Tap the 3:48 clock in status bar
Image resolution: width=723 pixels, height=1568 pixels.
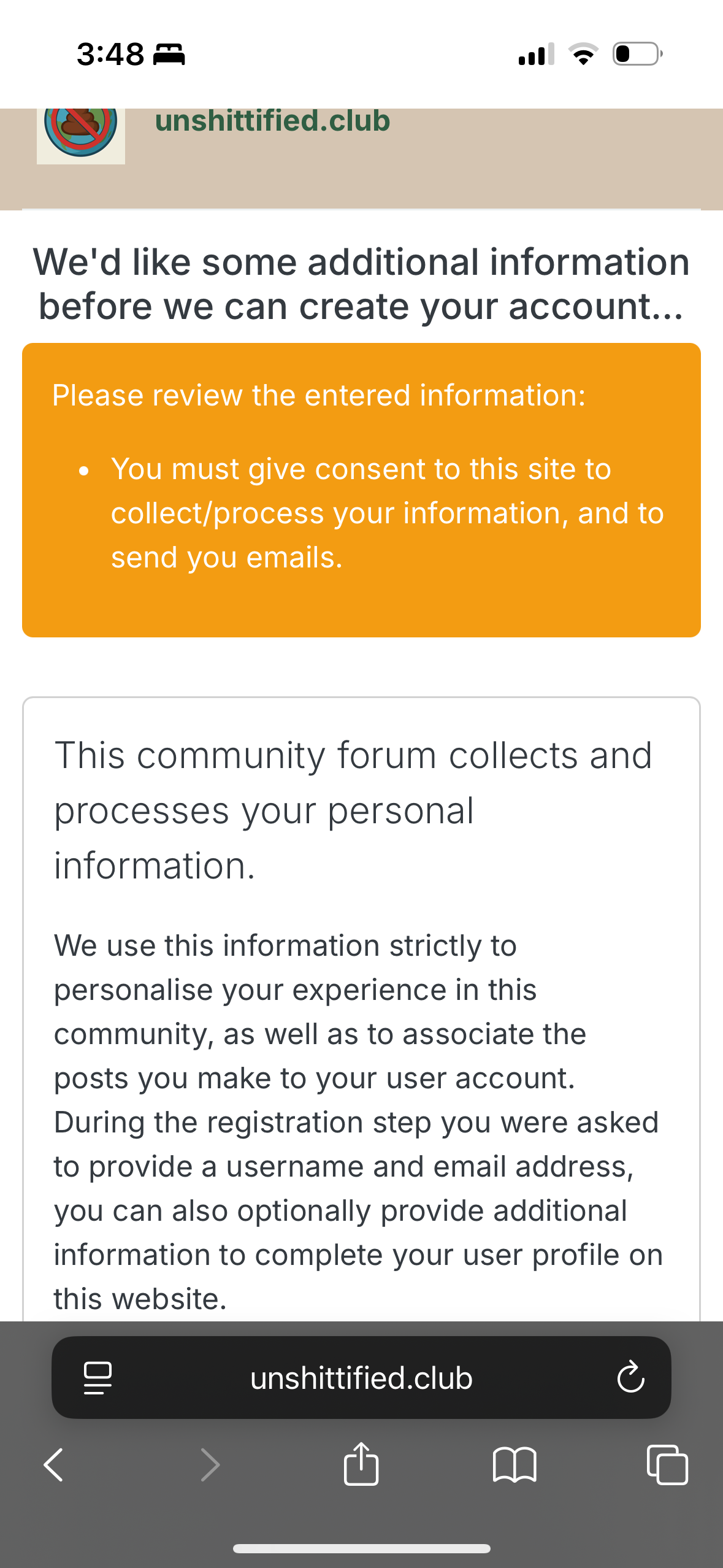click(x=110, y=55)
